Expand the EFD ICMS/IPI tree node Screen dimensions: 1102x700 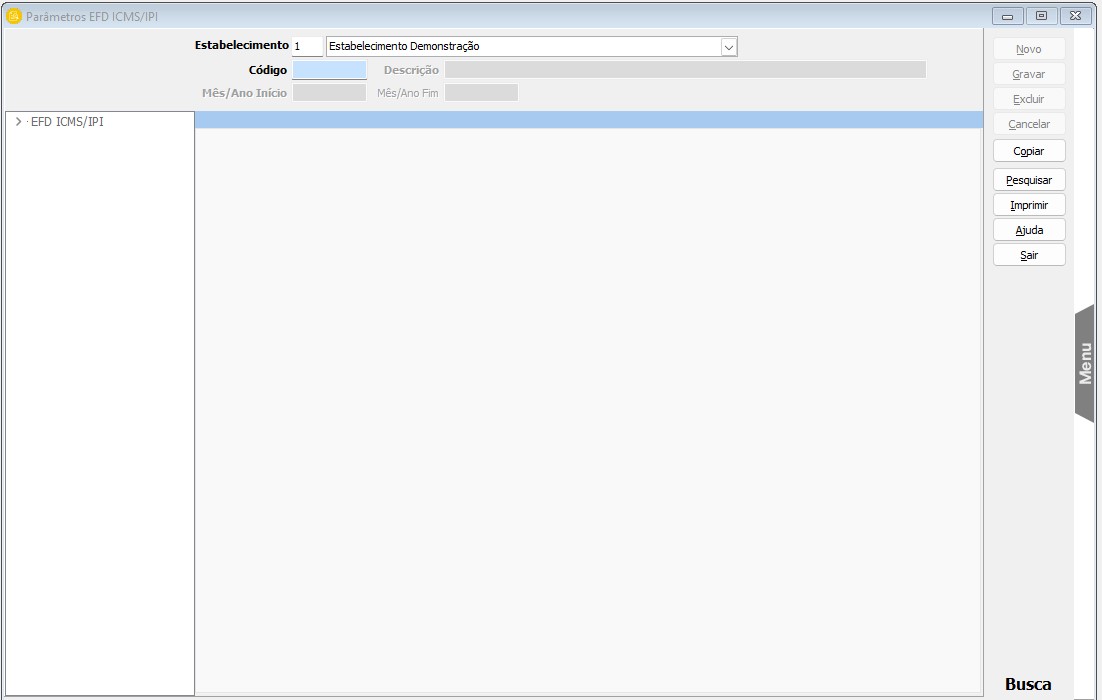[18, 122]
